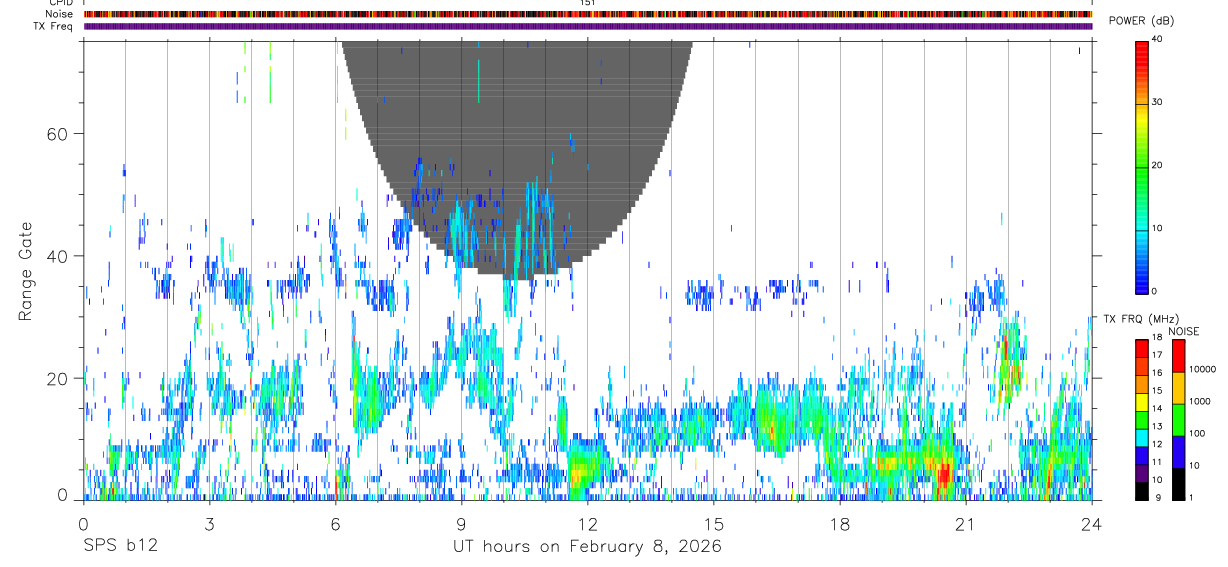This screenshot has height=567, width=1228.
Task: Pick the cyan 12 MHz block in TX FRQ bar
Action: (1142, 438)
